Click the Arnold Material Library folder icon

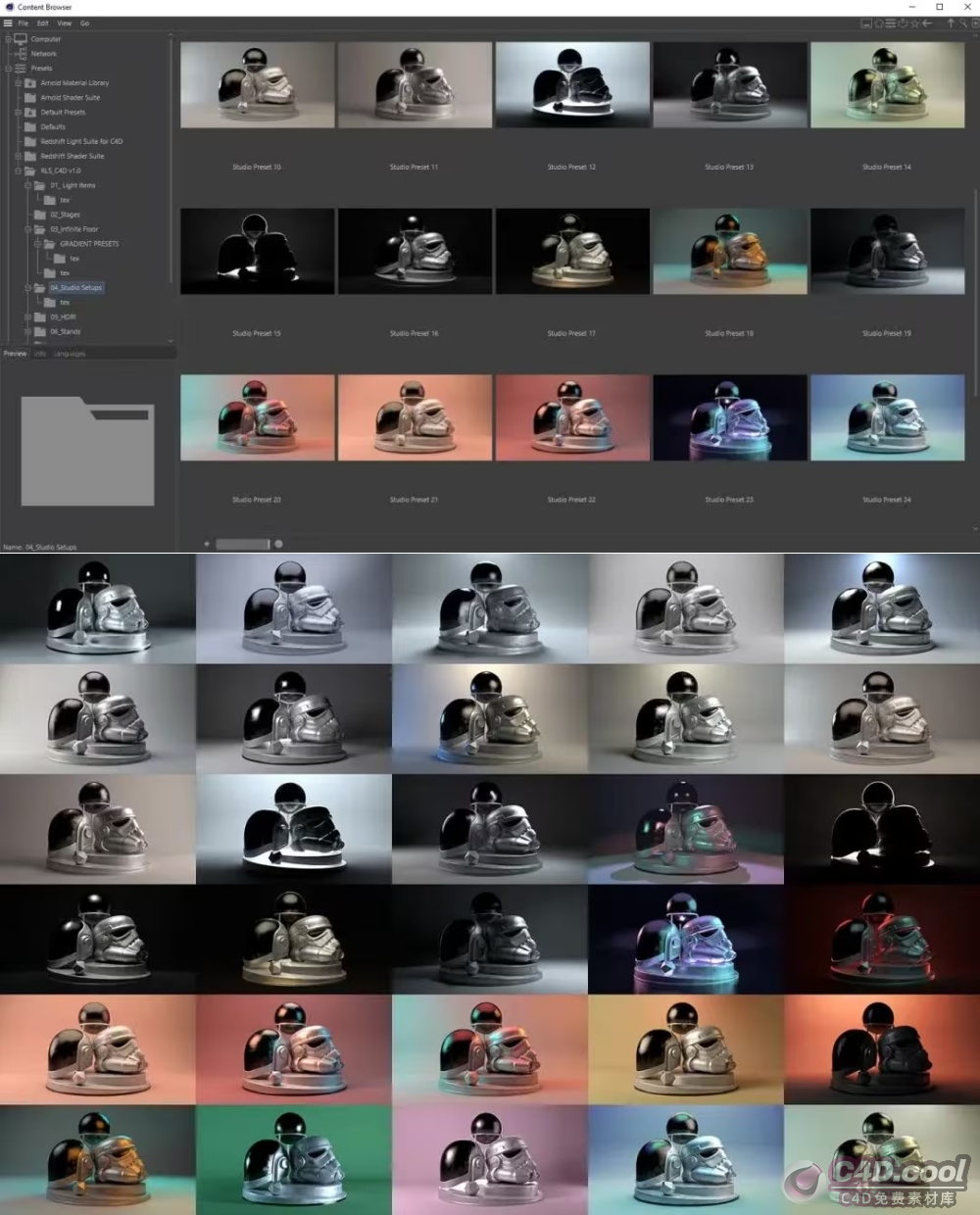[30, 83]
